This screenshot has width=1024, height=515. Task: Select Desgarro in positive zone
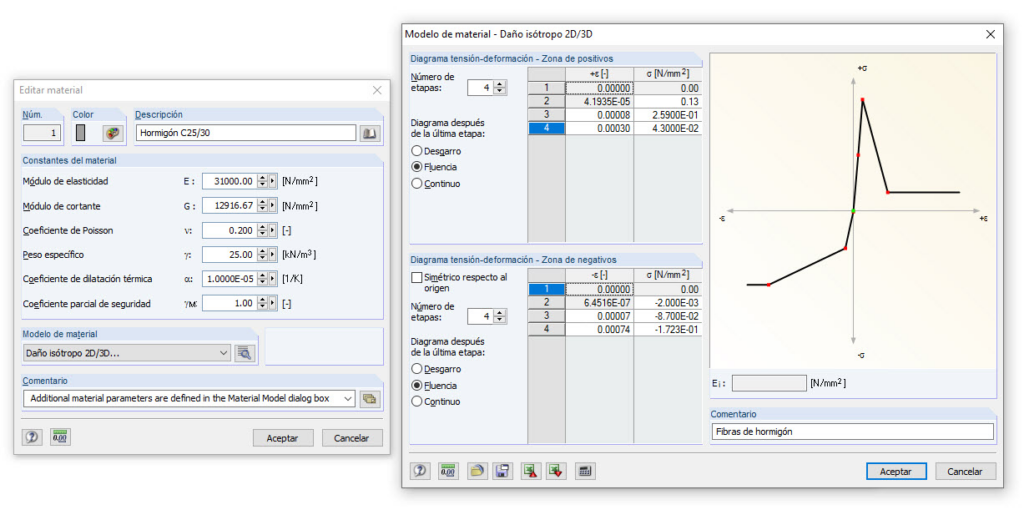tap(417, 151)
